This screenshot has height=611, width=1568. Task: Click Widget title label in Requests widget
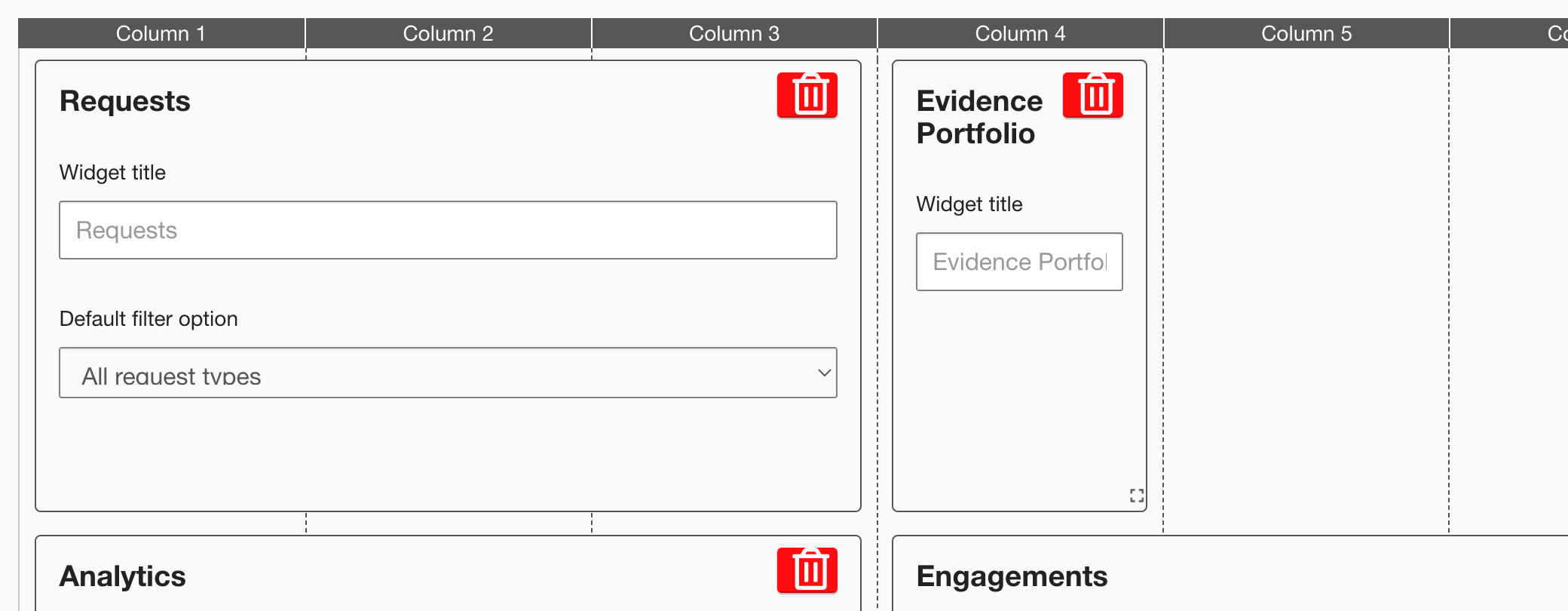pyautogui.click(x=112, y=173)
